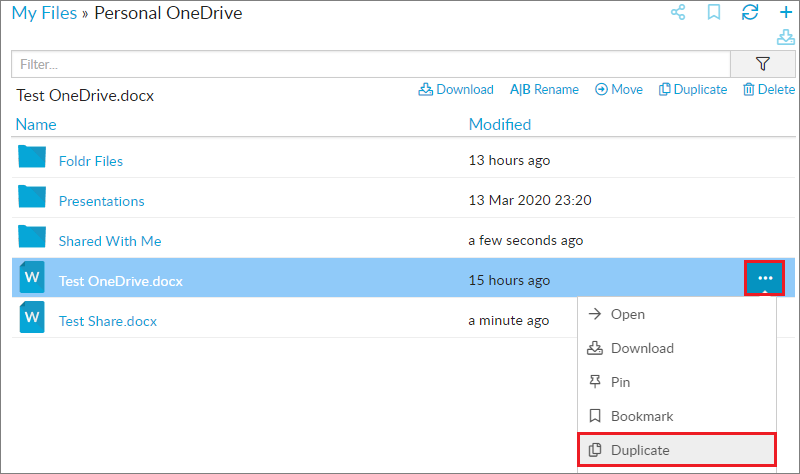Image resolution: width=800 pixels, height=474 pixels.
Task: Choose Pin from the context menu
Action: click(x=677, y=382)
